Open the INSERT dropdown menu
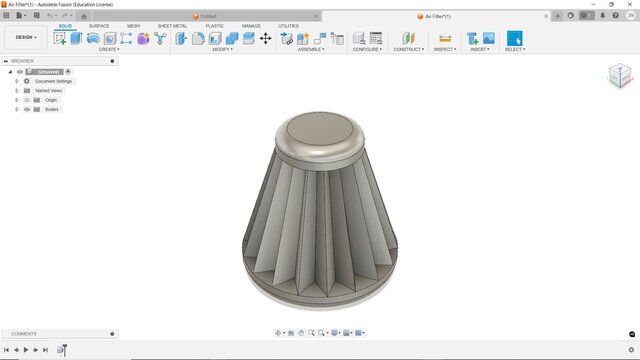 480,49
